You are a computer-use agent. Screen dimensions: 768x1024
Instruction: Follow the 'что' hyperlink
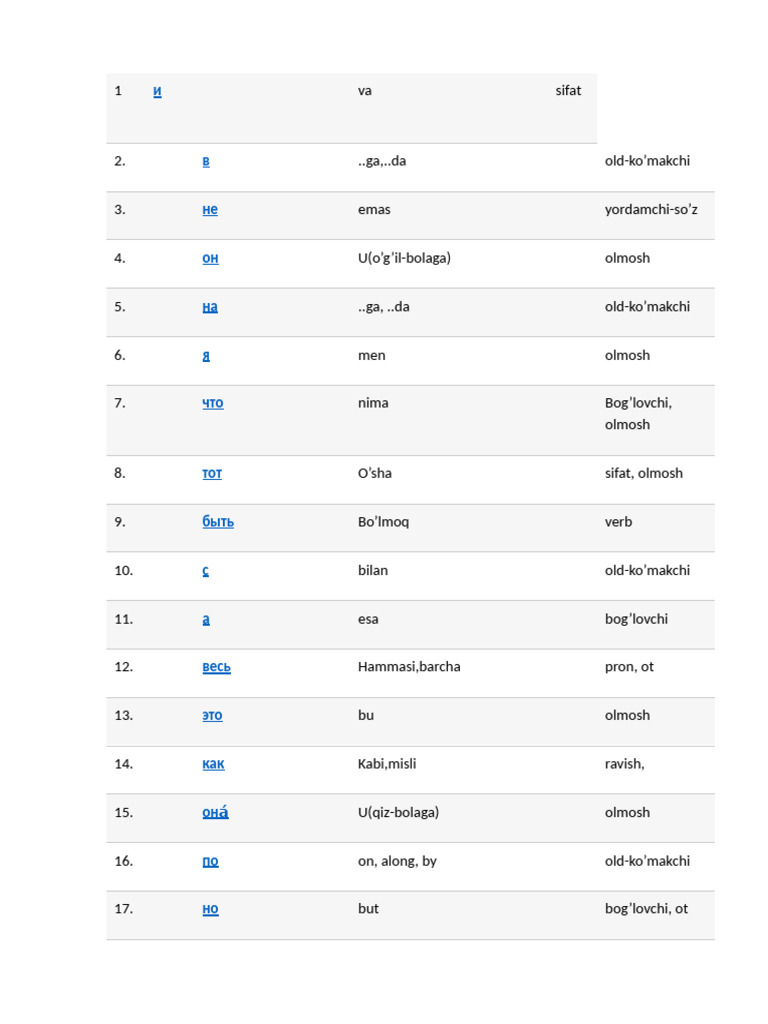pyautogui.click(x=212, y=403)
